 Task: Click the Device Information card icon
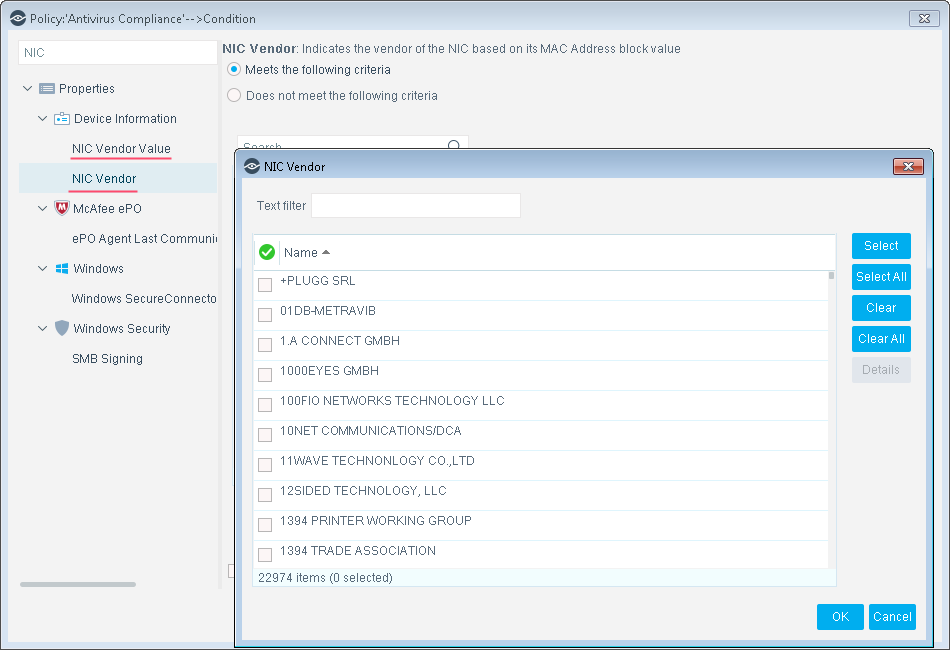[61, 119]
